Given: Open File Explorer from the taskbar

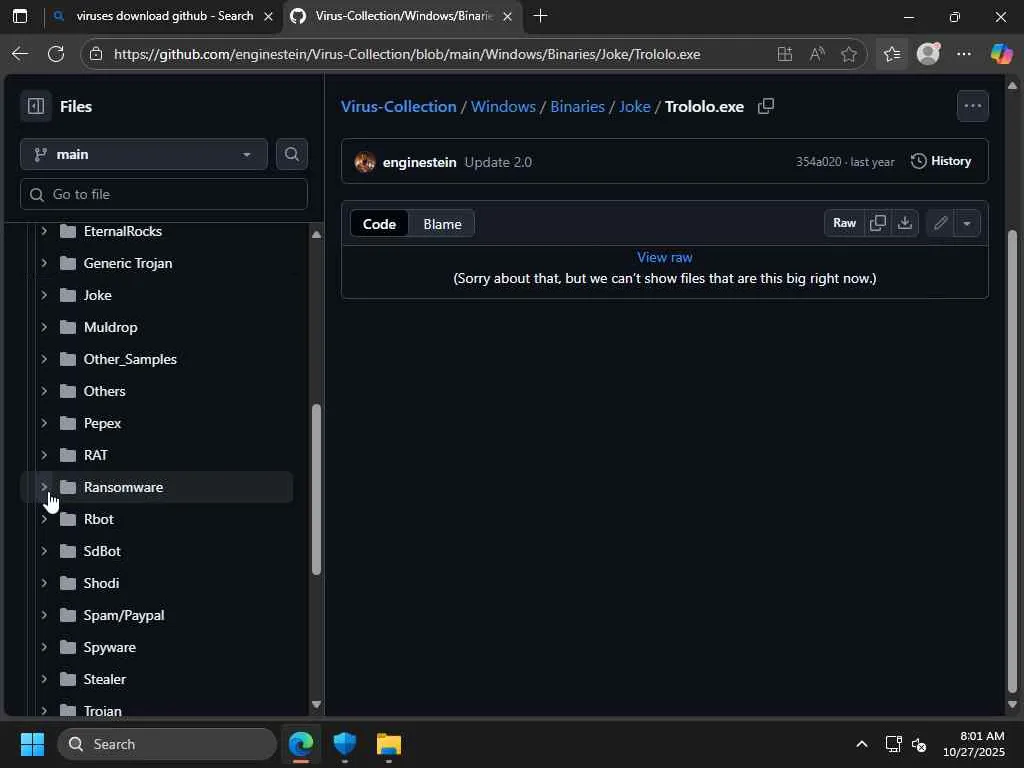Looking at the screenshot, I should click(389, 744).
